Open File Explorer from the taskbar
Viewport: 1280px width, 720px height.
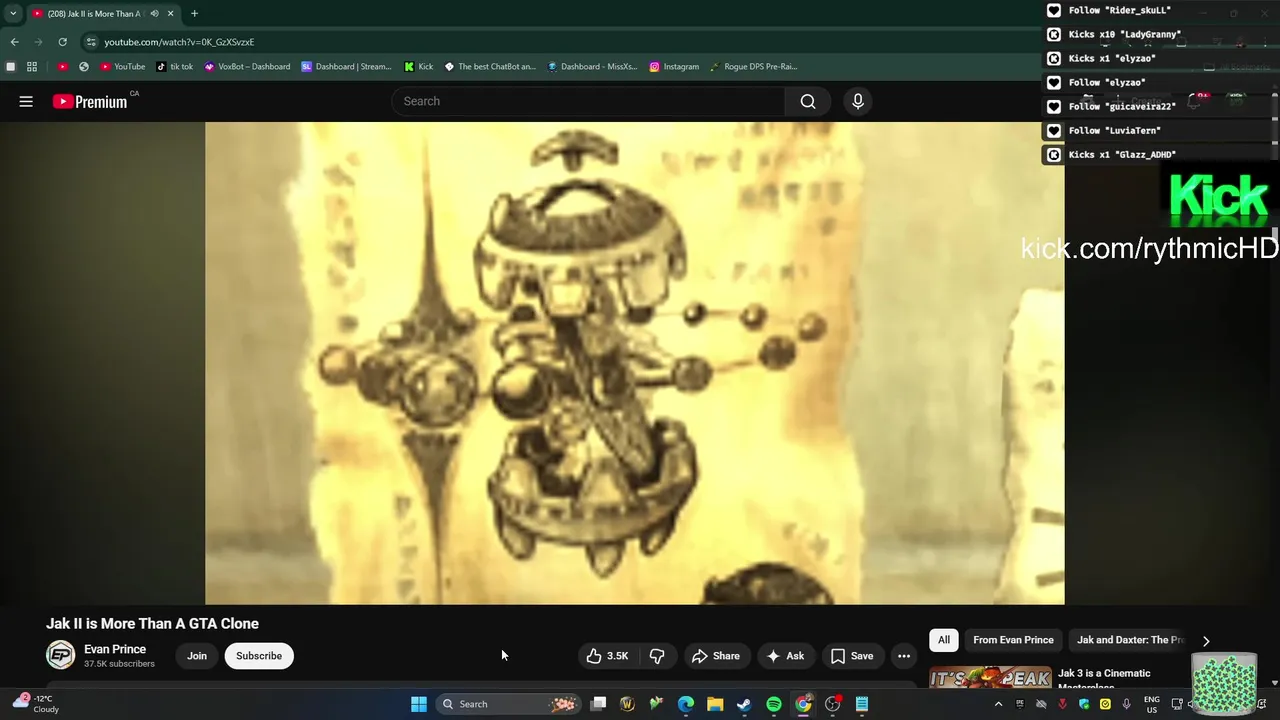coord(715,704)
